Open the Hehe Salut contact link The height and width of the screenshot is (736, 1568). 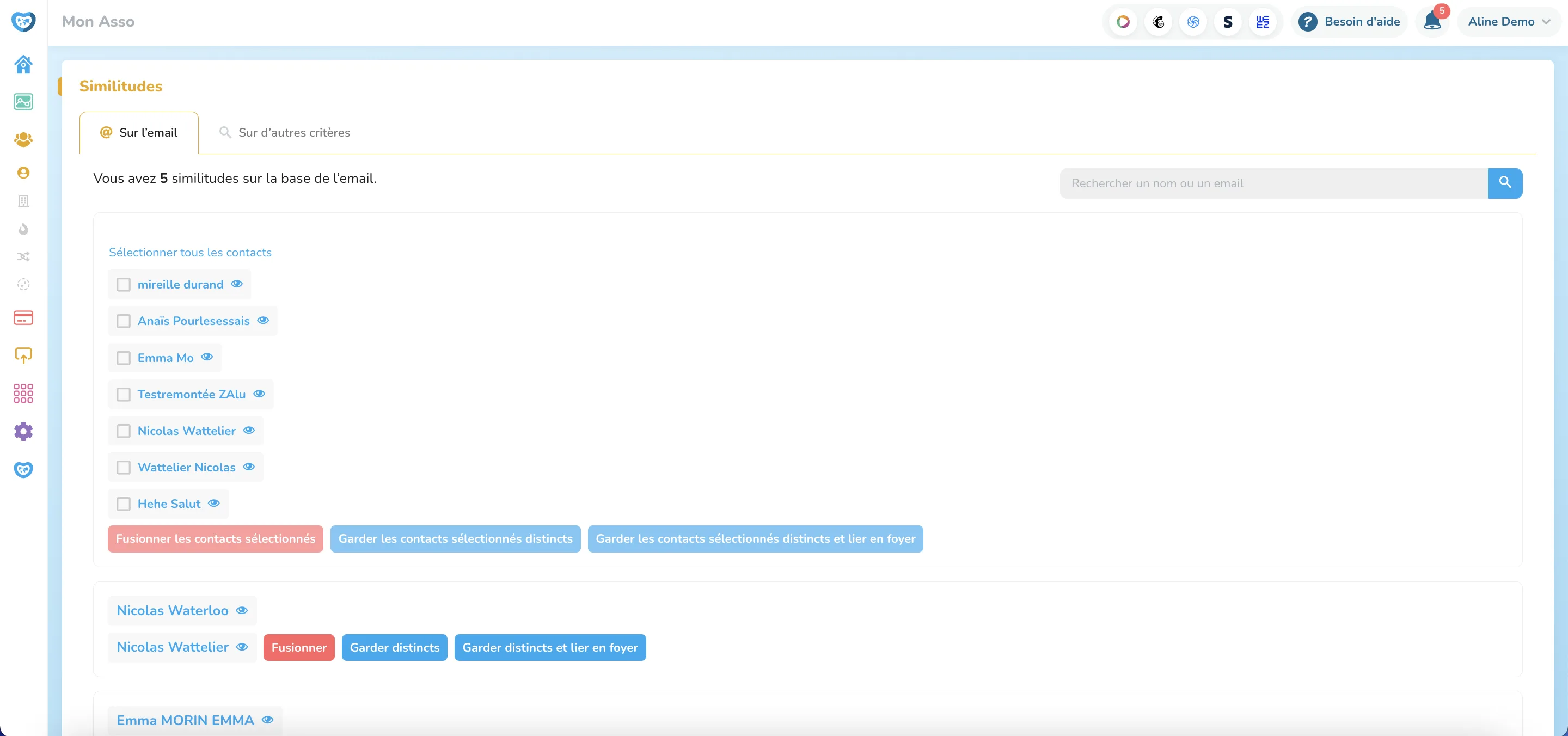[x=169, y=504]
